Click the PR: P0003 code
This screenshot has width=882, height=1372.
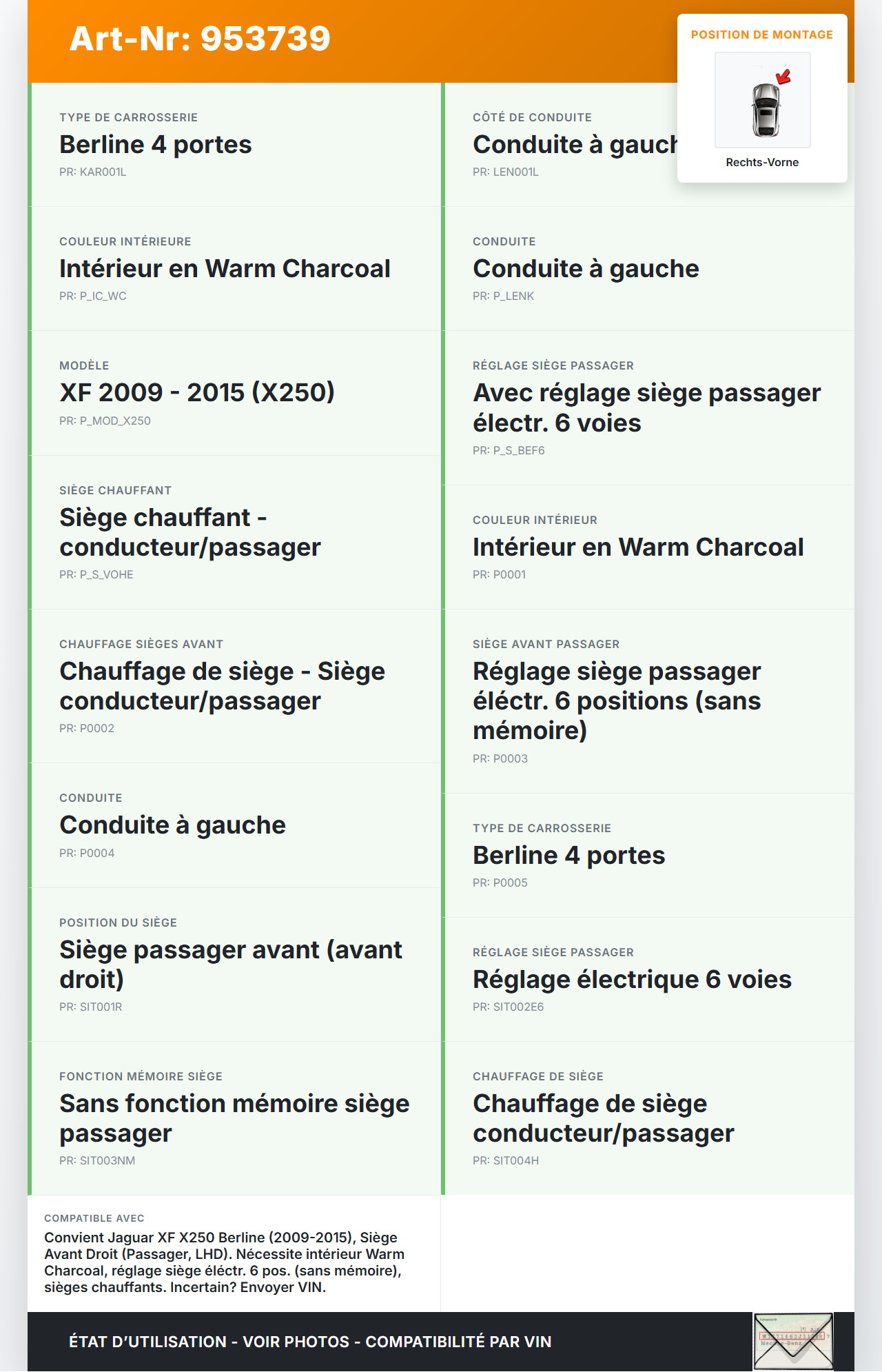click(500, 759)
